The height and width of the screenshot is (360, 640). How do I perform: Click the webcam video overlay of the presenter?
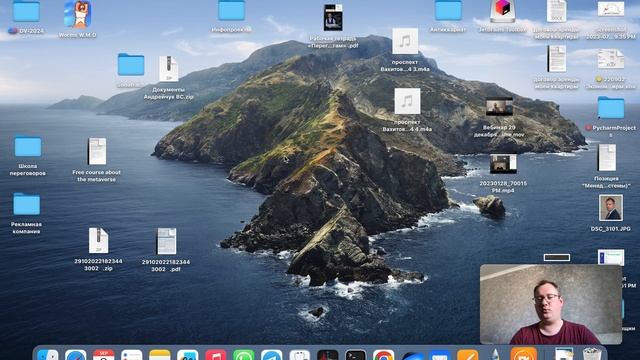point(551,304)
